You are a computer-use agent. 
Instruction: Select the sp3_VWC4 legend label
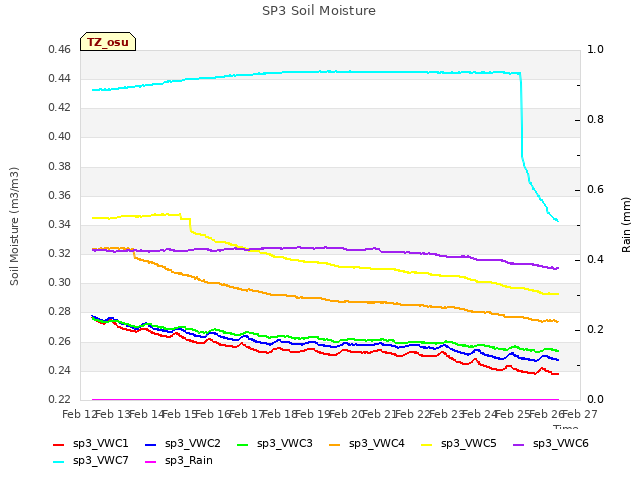(377, 444)
